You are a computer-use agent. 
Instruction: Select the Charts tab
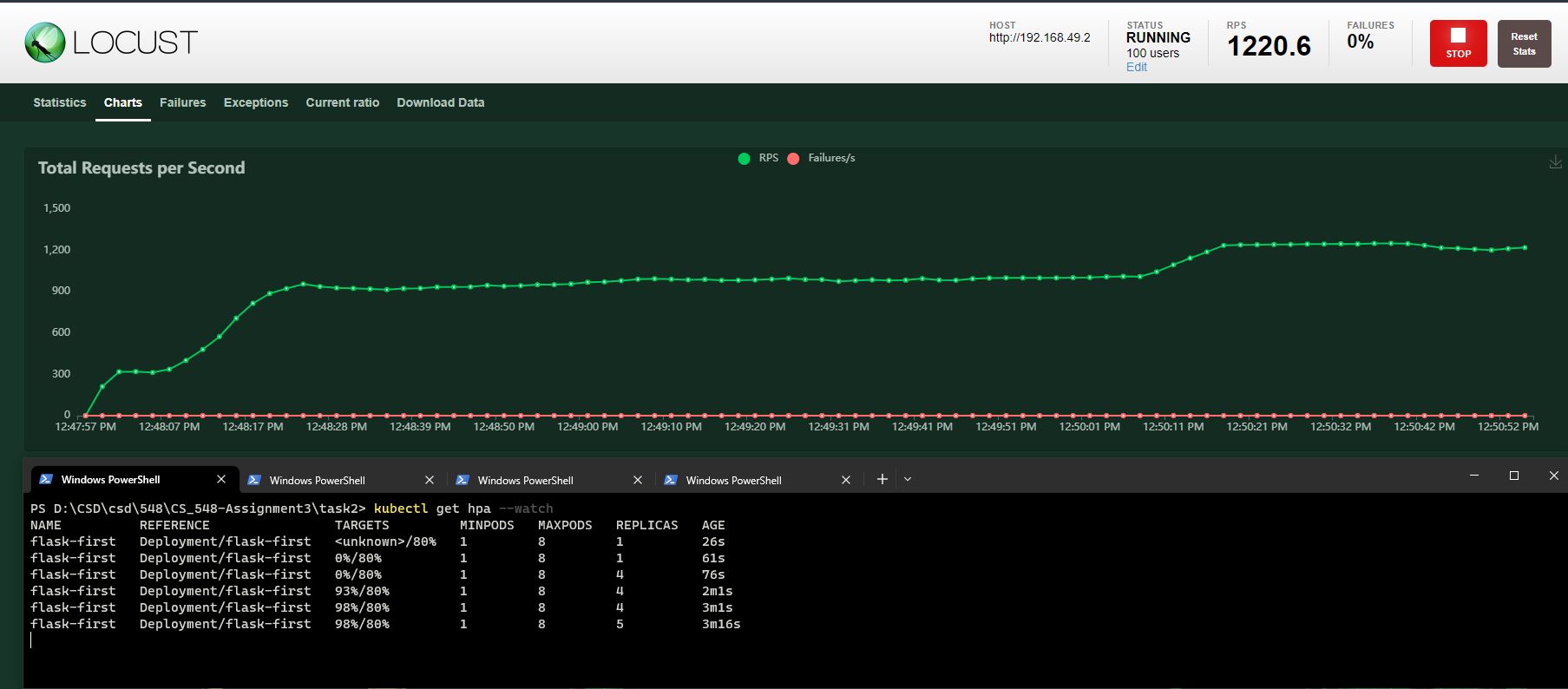(x=123, y=102)
